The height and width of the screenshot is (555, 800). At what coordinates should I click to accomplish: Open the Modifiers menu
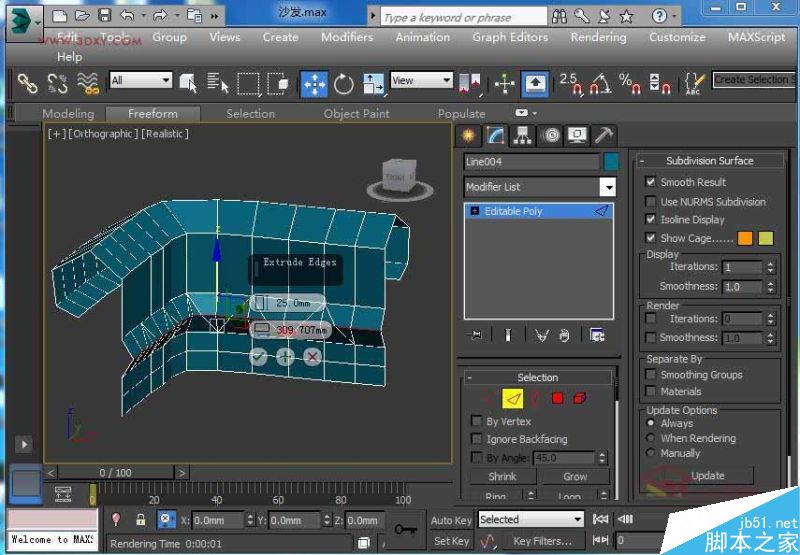[347, 37]
